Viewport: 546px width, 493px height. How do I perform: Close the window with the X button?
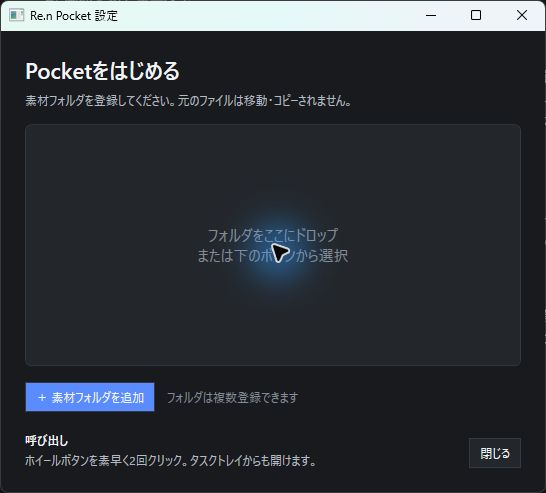[522, 15]
